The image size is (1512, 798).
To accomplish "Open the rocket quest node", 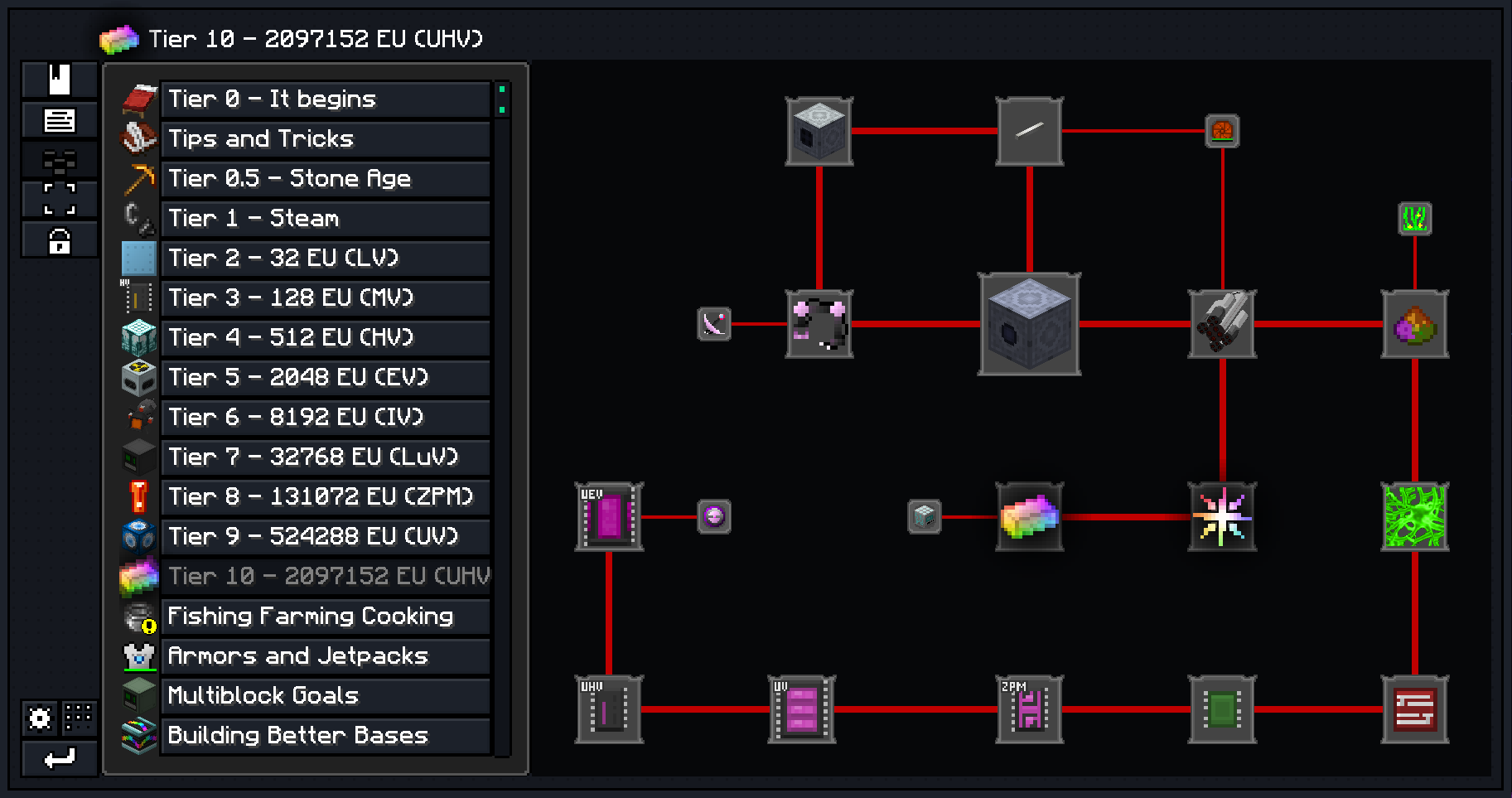I will [x=1222, y=324].
